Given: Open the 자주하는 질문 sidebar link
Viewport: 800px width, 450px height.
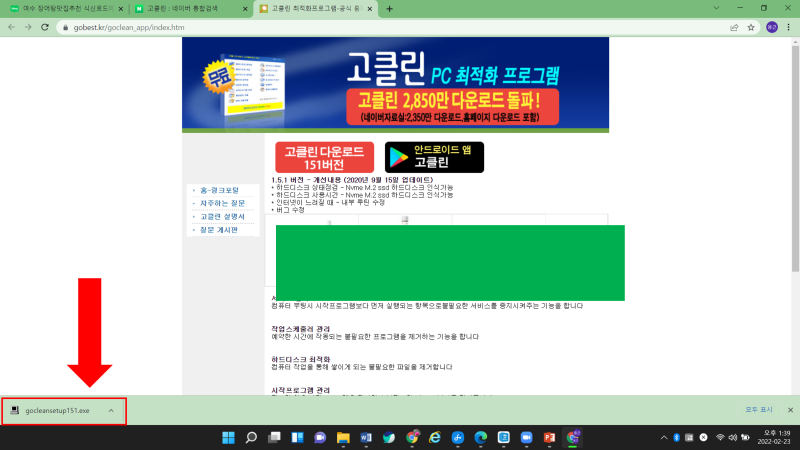Looking at the screenshot, I should [x=222, y=203].
